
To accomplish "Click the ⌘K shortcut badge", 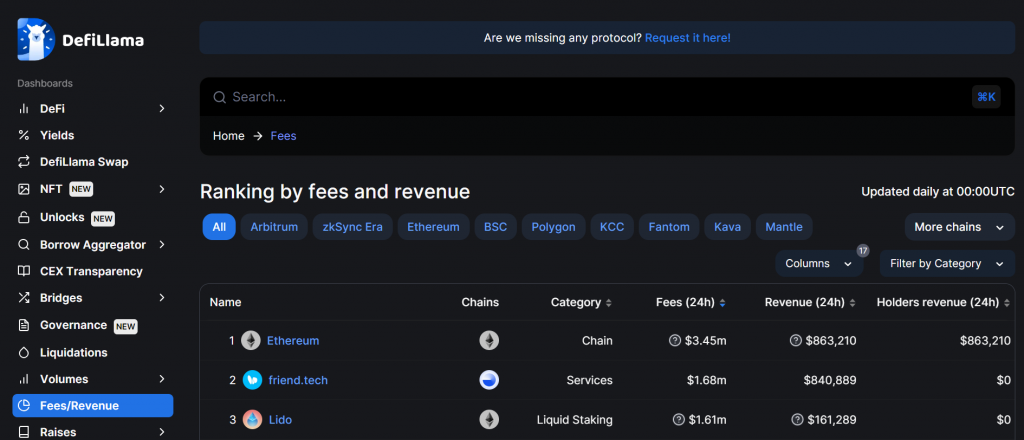I will click(x=986, y=97).
